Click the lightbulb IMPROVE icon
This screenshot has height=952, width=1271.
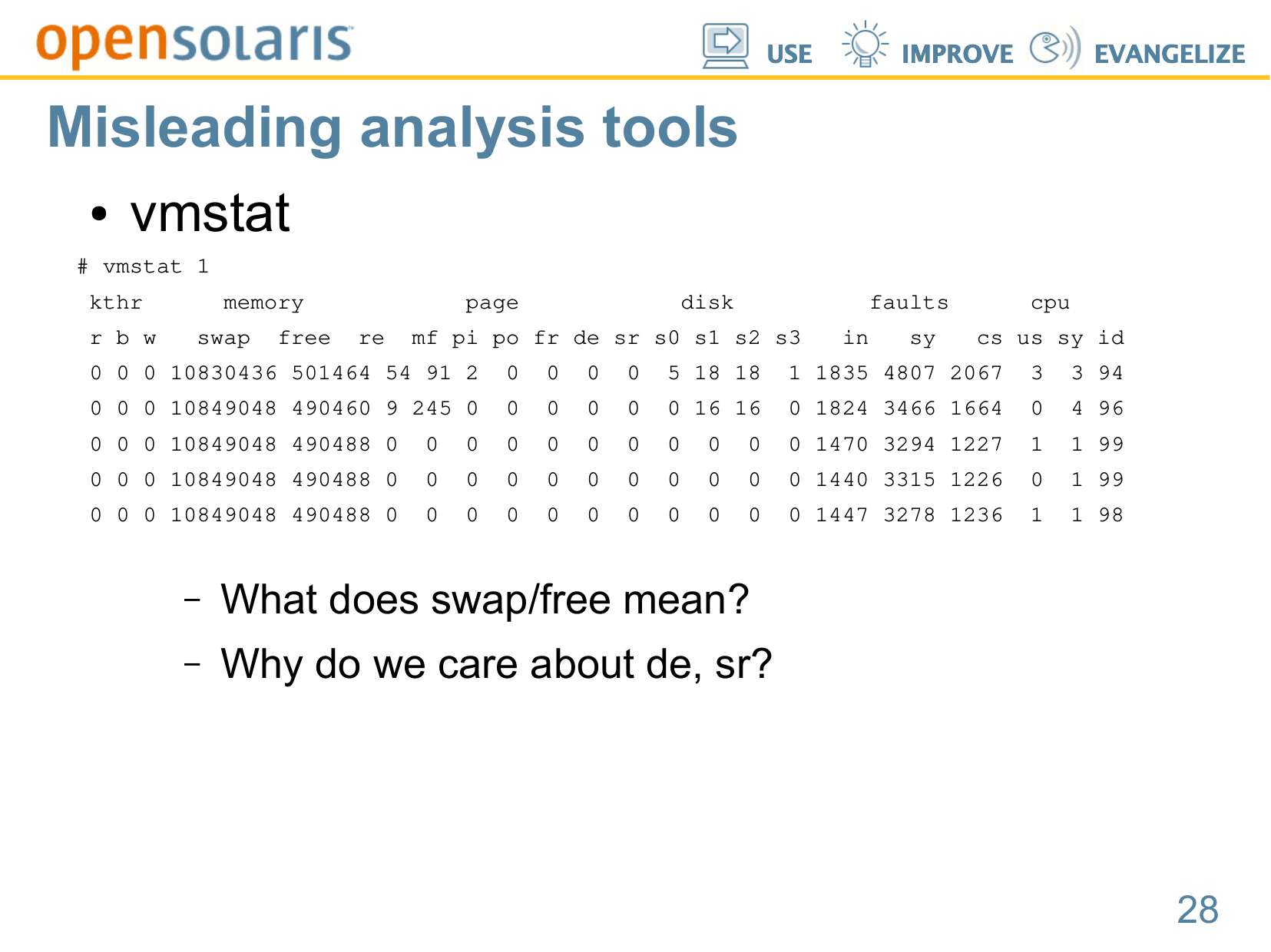[x=865, y=45]
